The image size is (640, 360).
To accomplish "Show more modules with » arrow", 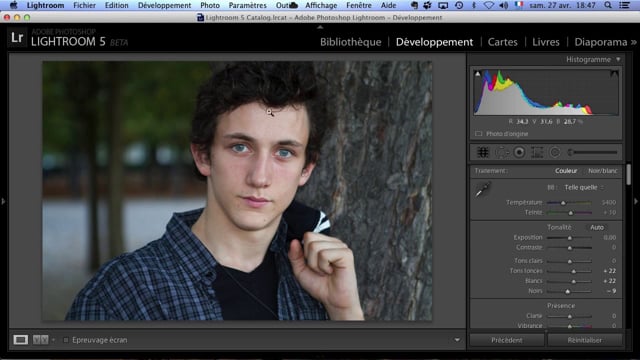I will pos(633,42).
